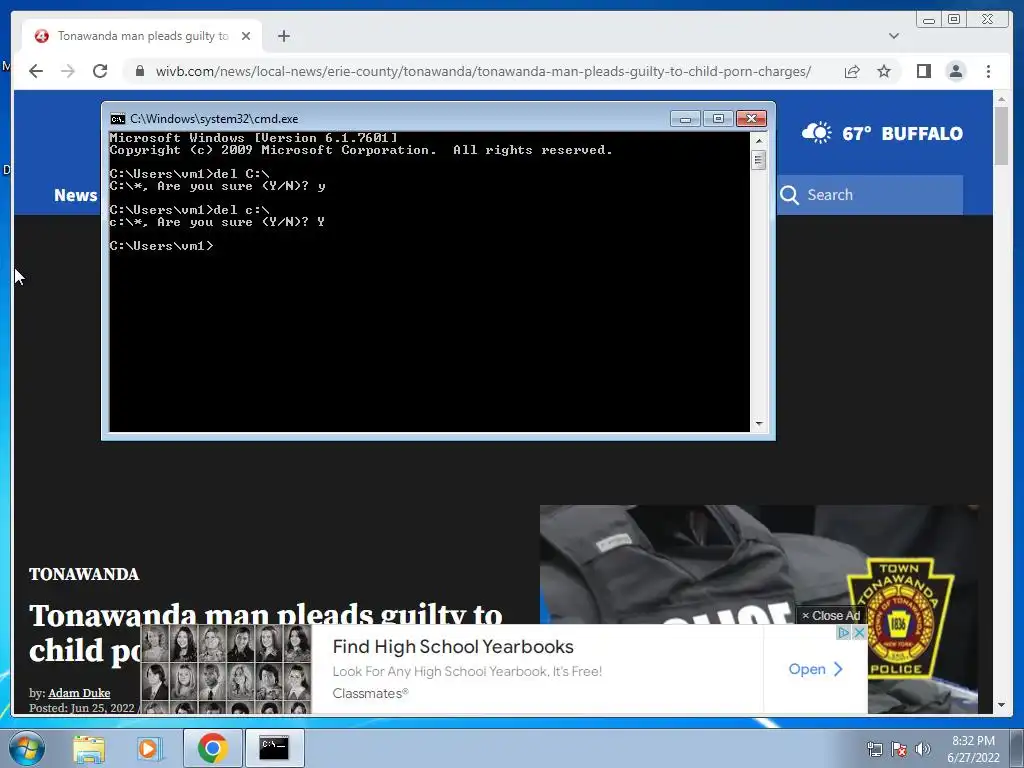Screen dimensions: 1024x768
Task: Click the partly cloudy weather icon
Action: (x=816, y=133)
